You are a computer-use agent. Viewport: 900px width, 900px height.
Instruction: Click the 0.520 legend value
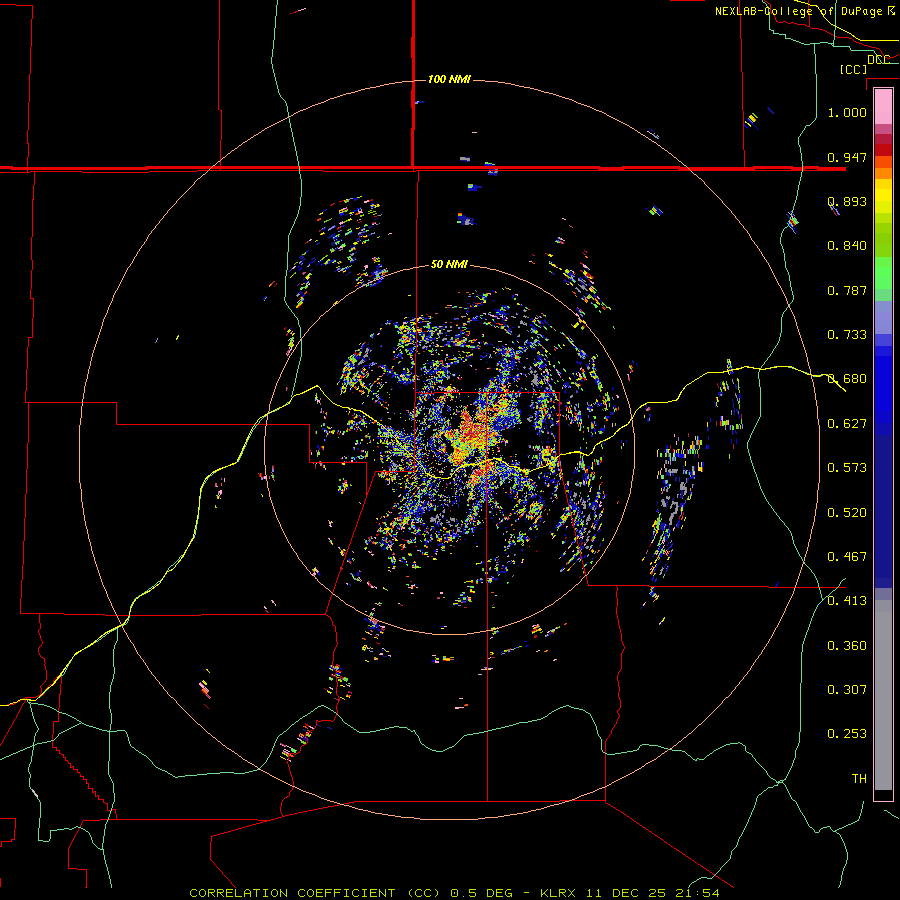point(847,513)
